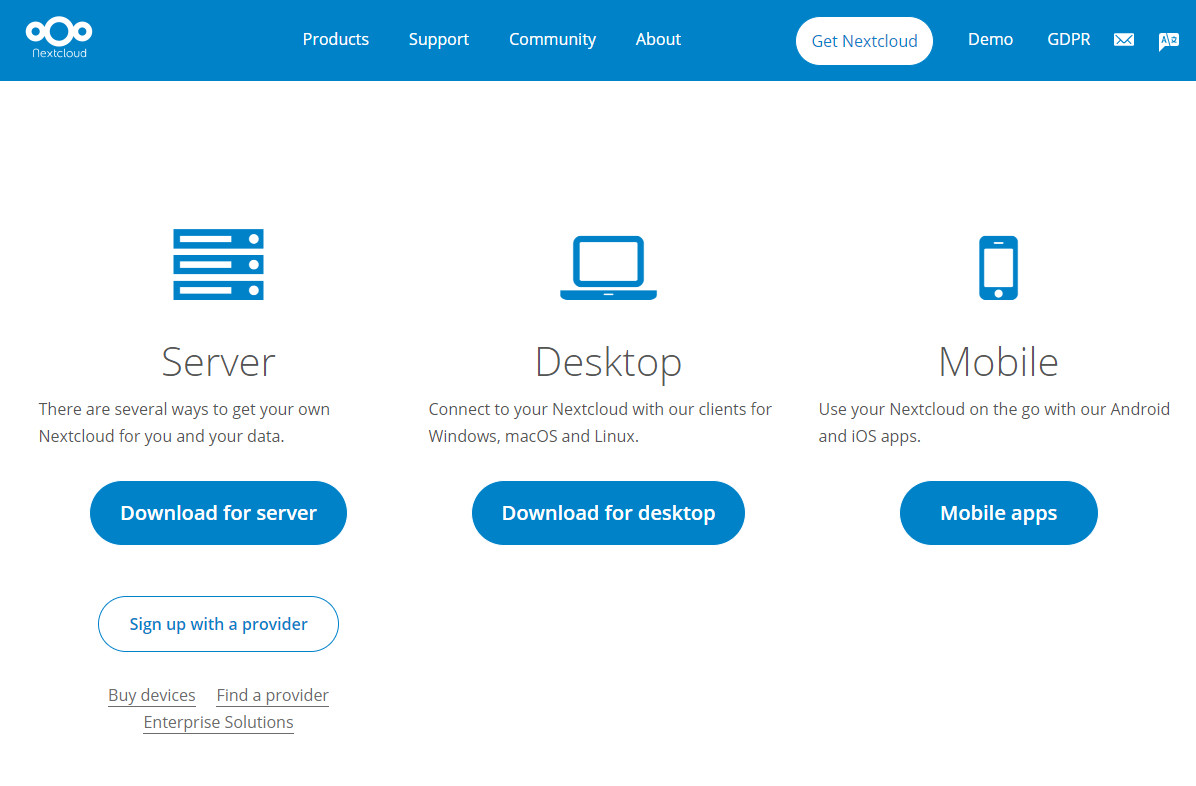This screenshot has height=786, width=1196.
Task: Click text 'Connect to your Nextcloud with our clients'
Action: [587, 410]
